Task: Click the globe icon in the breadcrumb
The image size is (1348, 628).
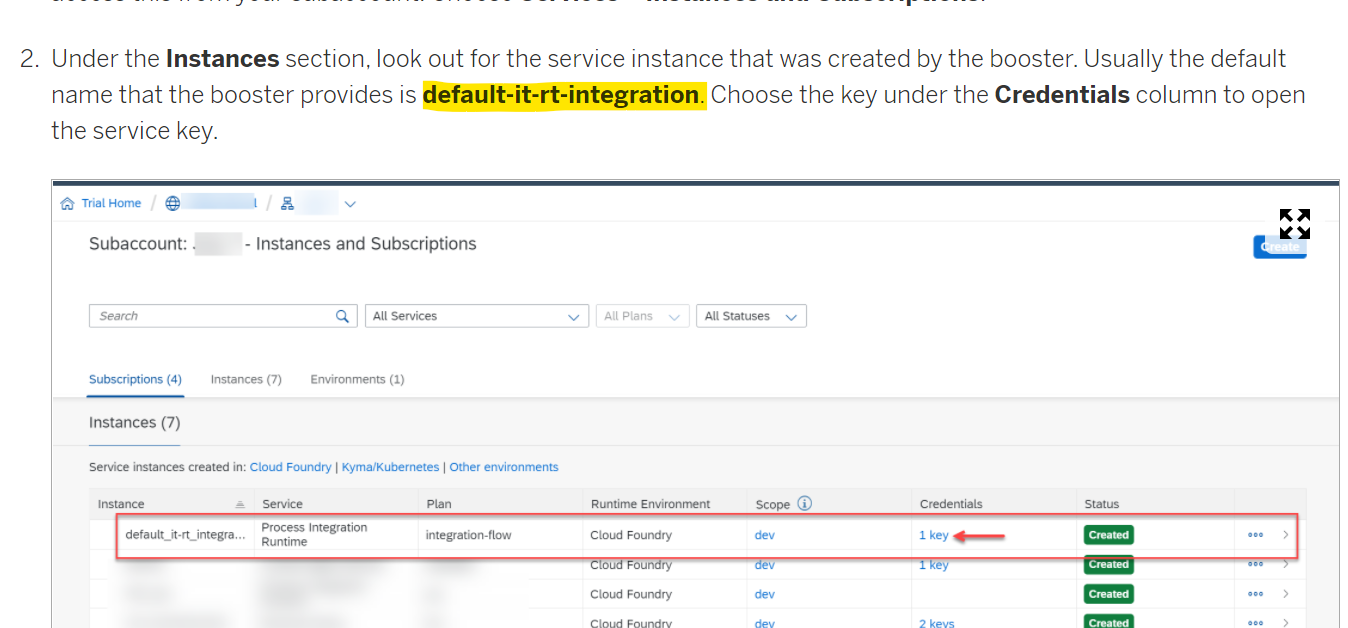Action: pyautogui.click(x=174, y=203)
